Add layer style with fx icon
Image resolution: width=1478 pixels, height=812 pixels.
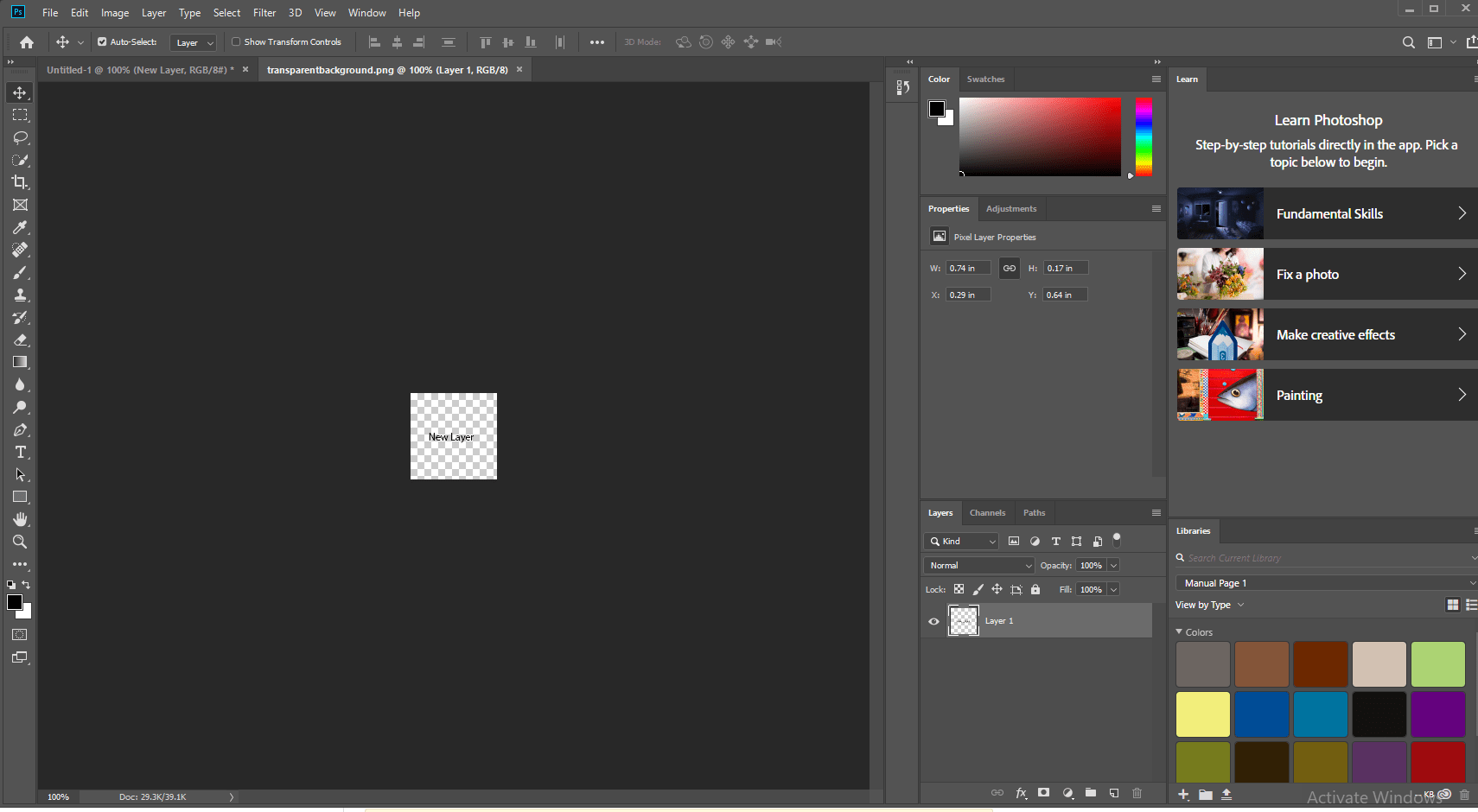pos(1022,793)
